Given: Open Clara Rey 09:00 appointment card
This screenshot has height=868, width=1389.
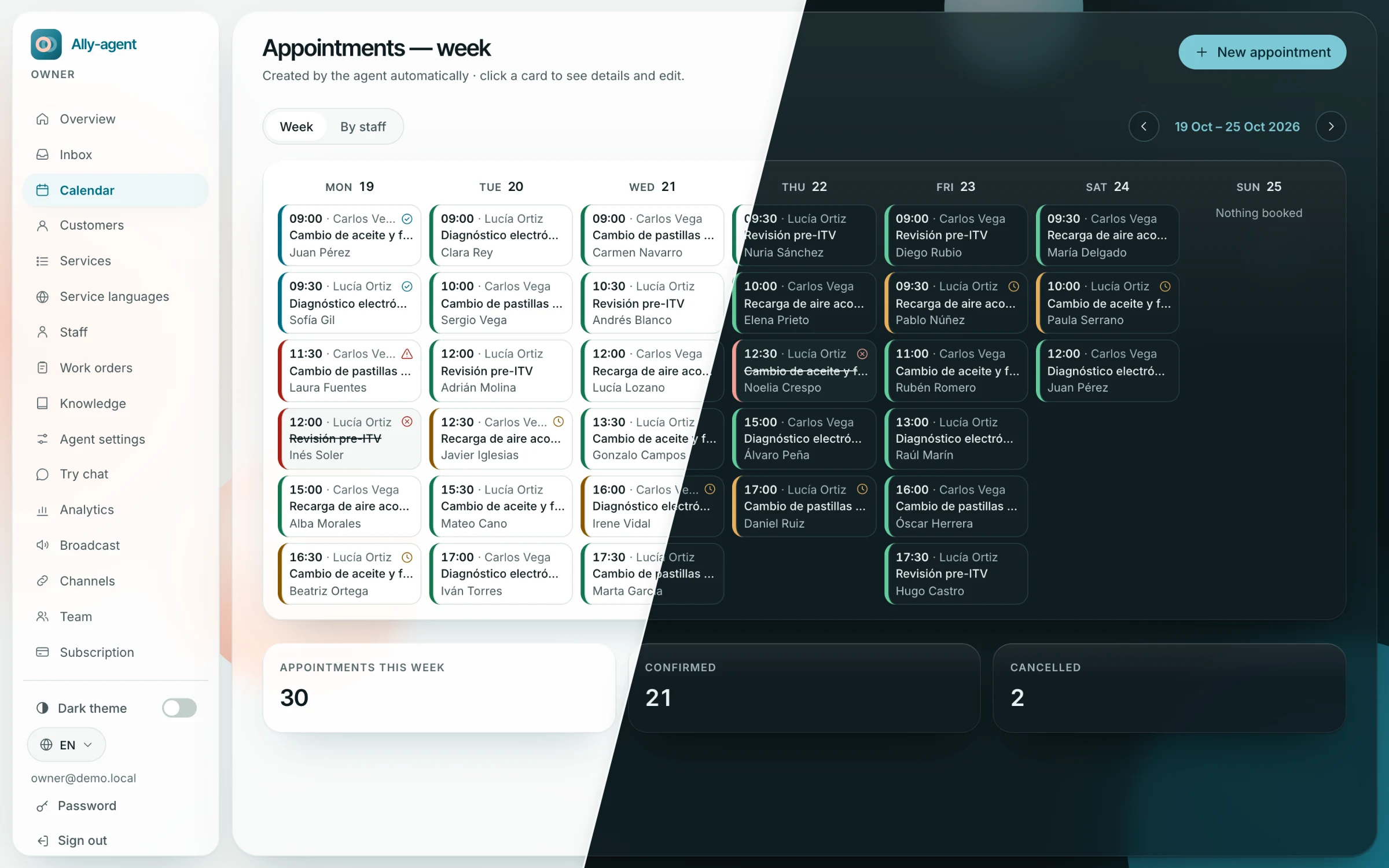Looking at the screenshot, I should [x=501, y=235].
